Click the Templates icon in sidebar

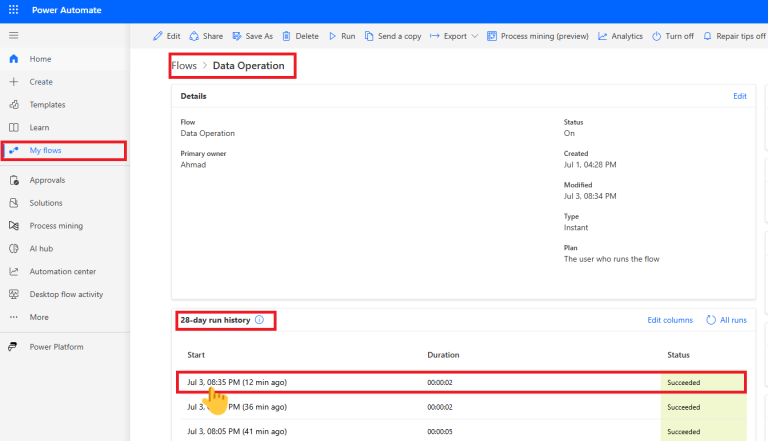click(14, 104)
